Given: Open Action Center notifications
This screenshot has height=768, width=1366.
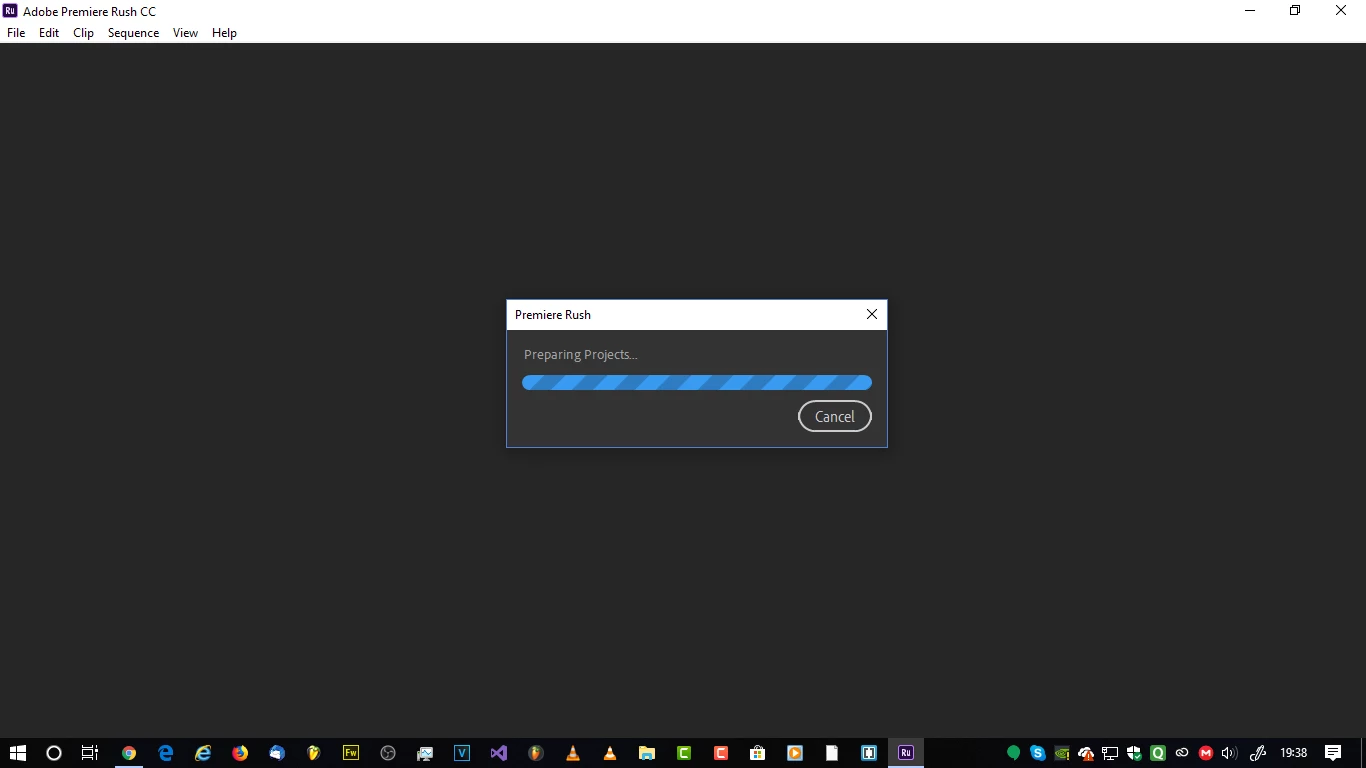Looking at the screenshot, I should (1333, 753).
